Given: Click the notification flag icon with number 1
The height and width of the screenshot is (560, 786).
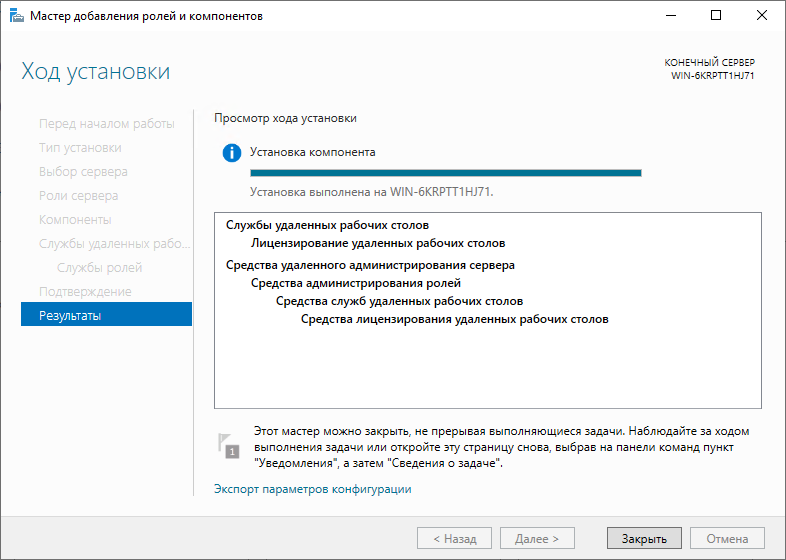Looking at the screenshot, I should [229, 446].
